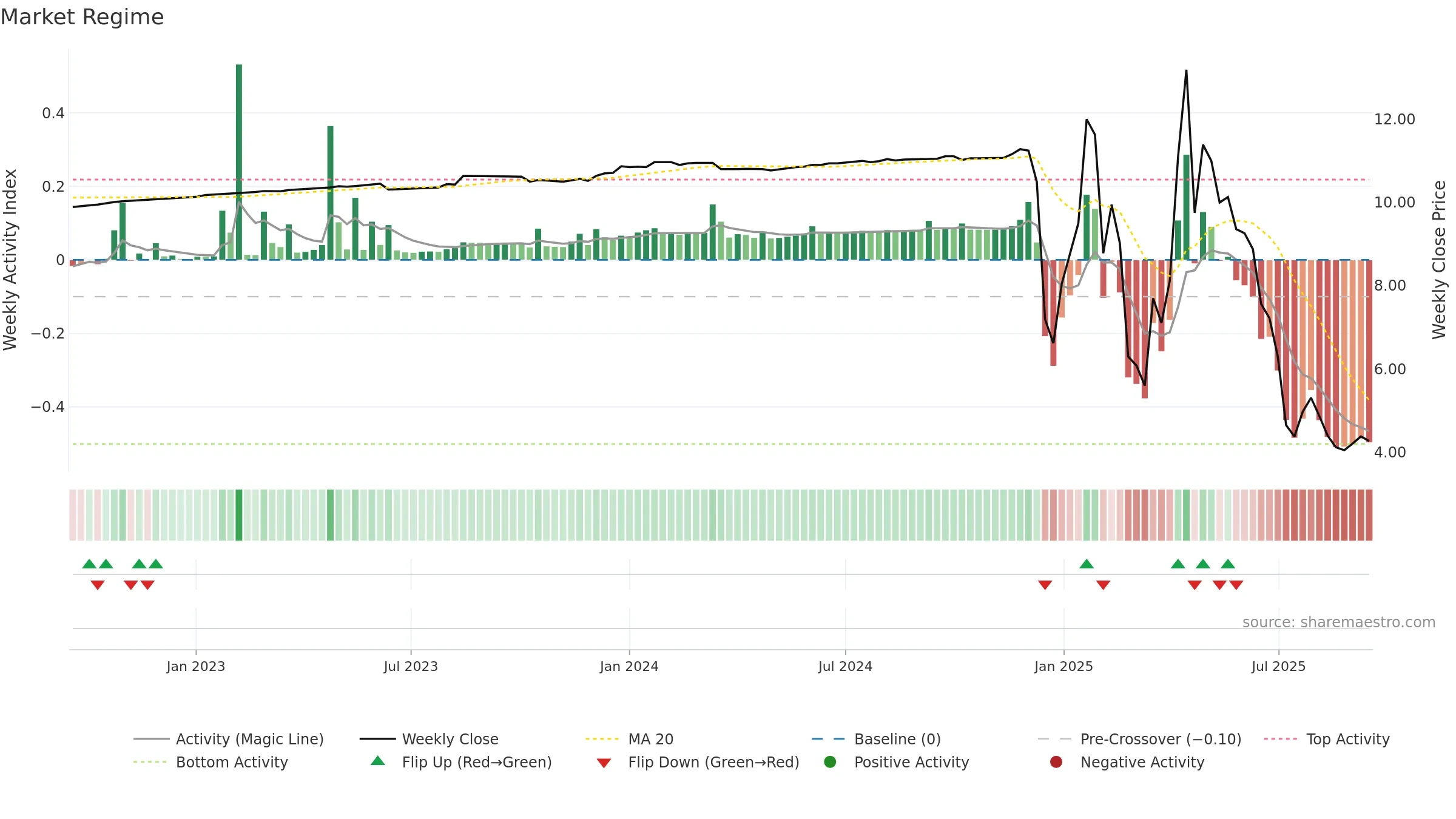Click the first flip-down marker just before Jan 2025
Viewport: 1456px width, 819px height.
pyautogui.click(x=1045, y=585)
